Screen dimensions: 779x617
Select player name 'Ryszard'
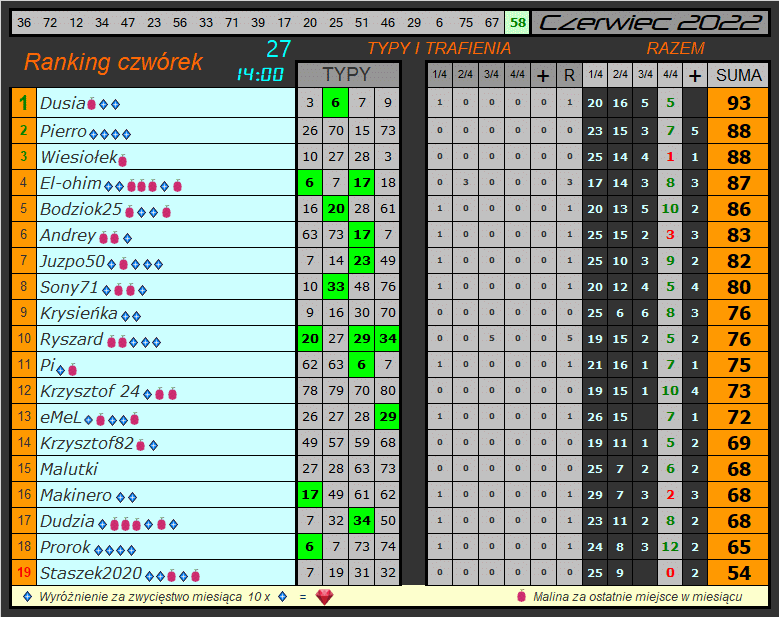tap(72, 339)
